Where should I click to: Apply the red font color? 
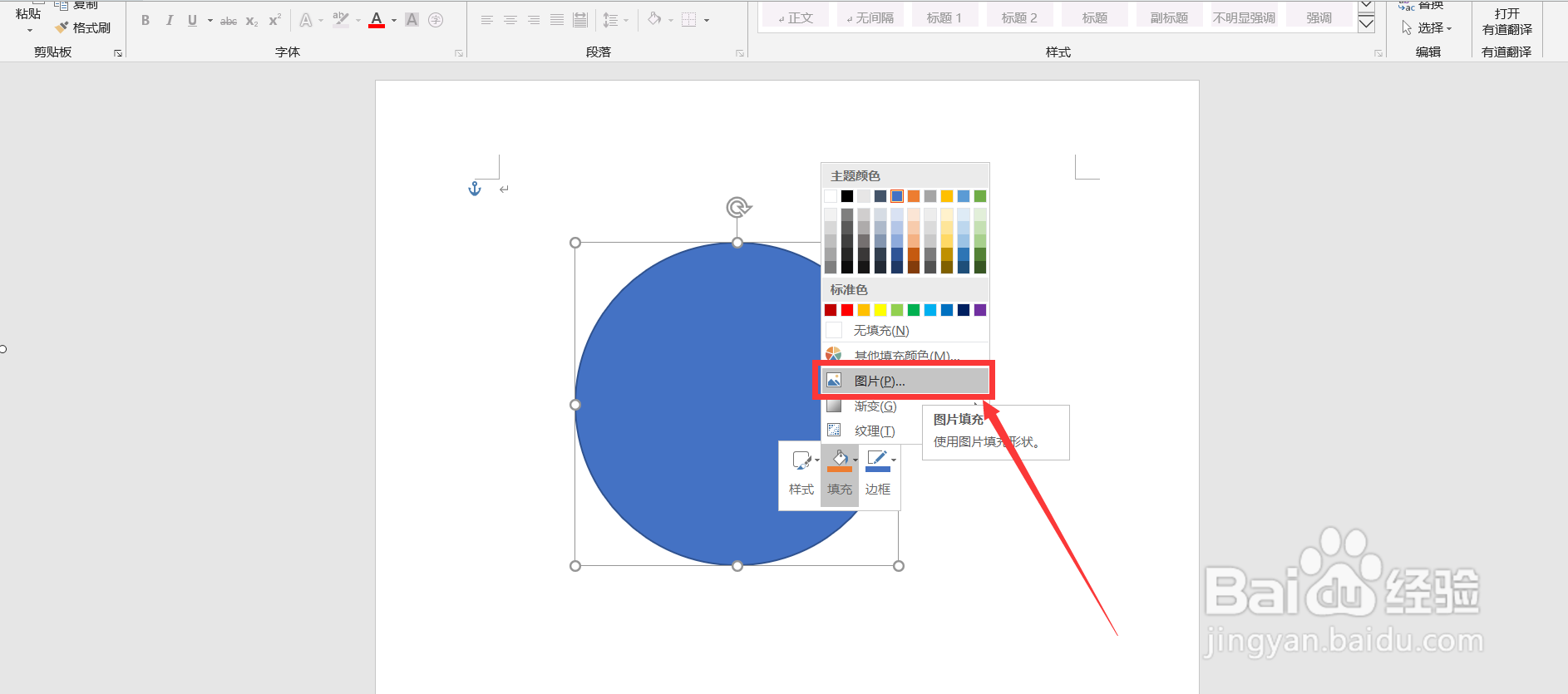coord(377,20)
